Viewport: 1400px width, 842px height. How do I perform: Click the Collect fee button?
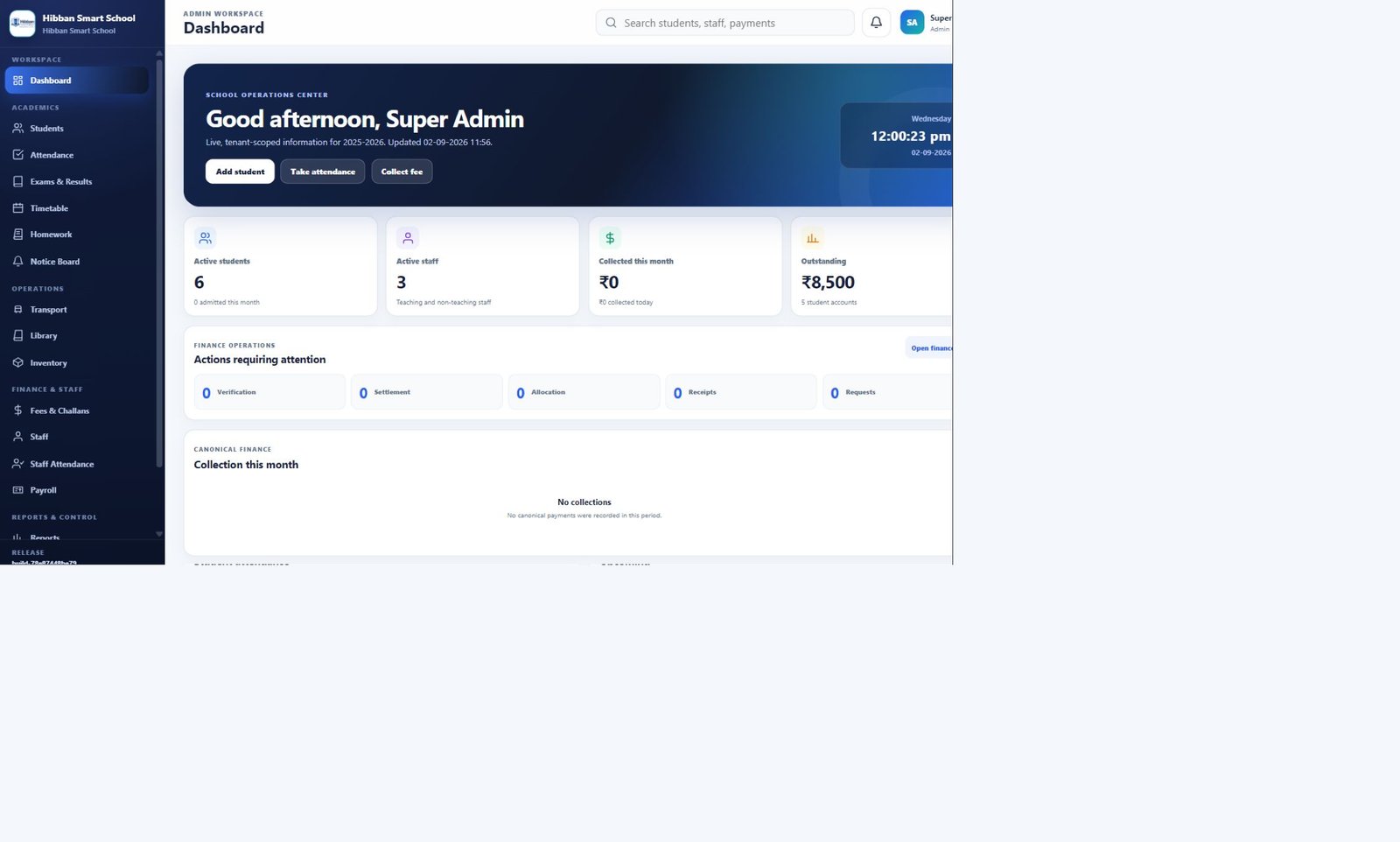point(402,172)
